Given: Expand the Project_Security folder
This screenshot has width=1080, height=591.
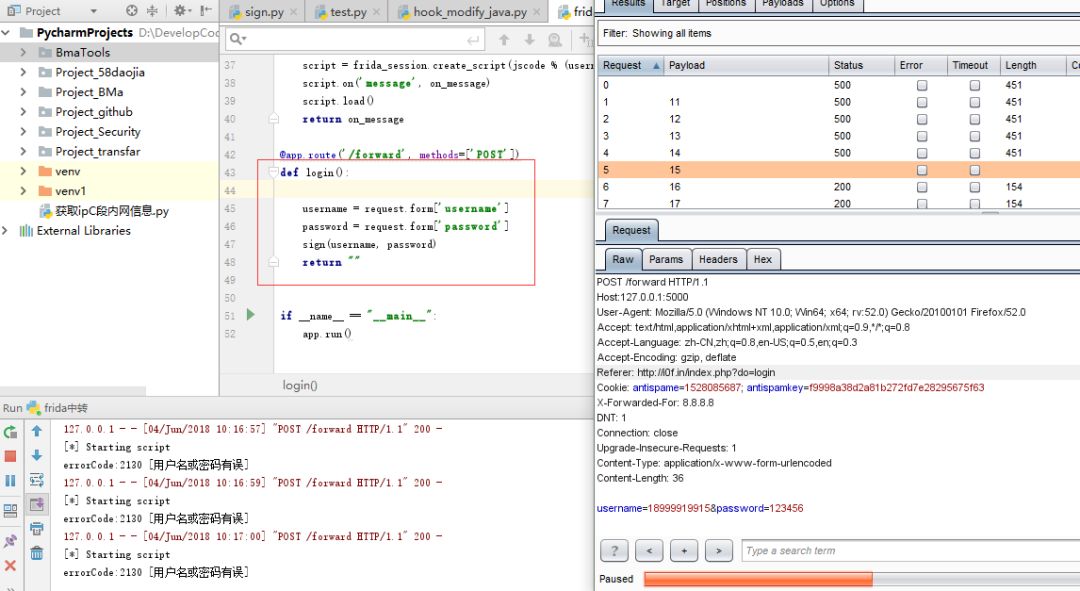Looking at the screenshot, I should click(x=23, y=132).
